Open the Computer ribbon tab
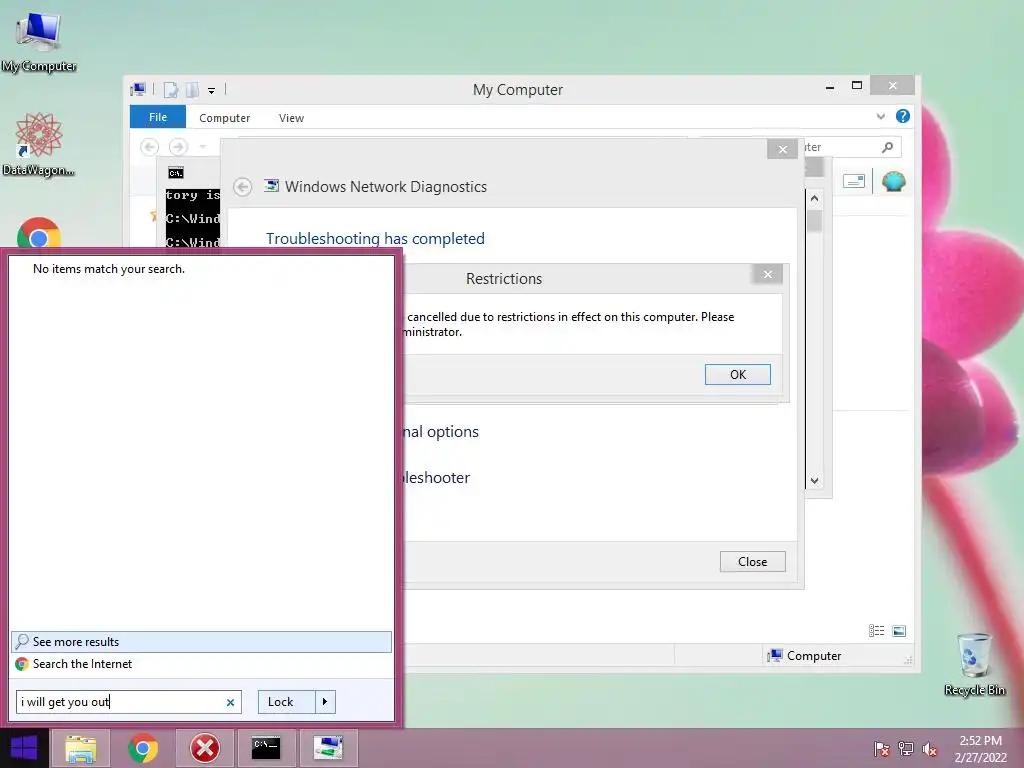Image resolution: width=1024 pixels, height=768 pixels. coord(225,118)
